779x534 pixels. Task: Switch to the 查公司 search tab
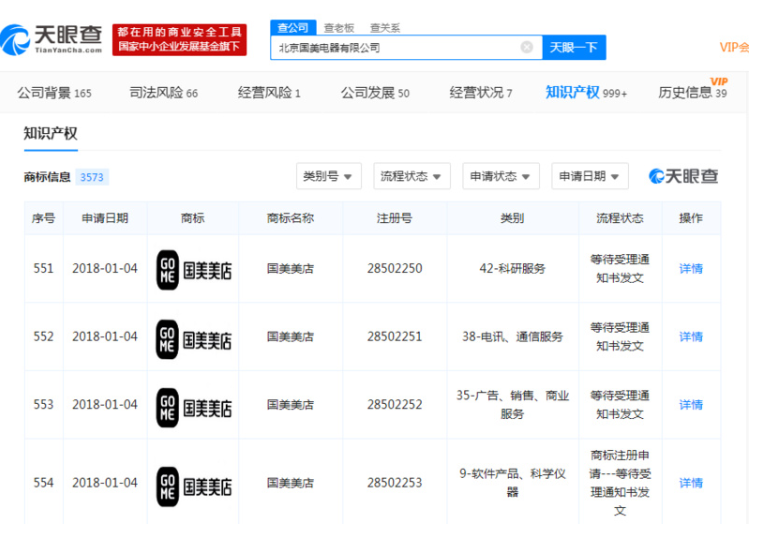(293, 28)
